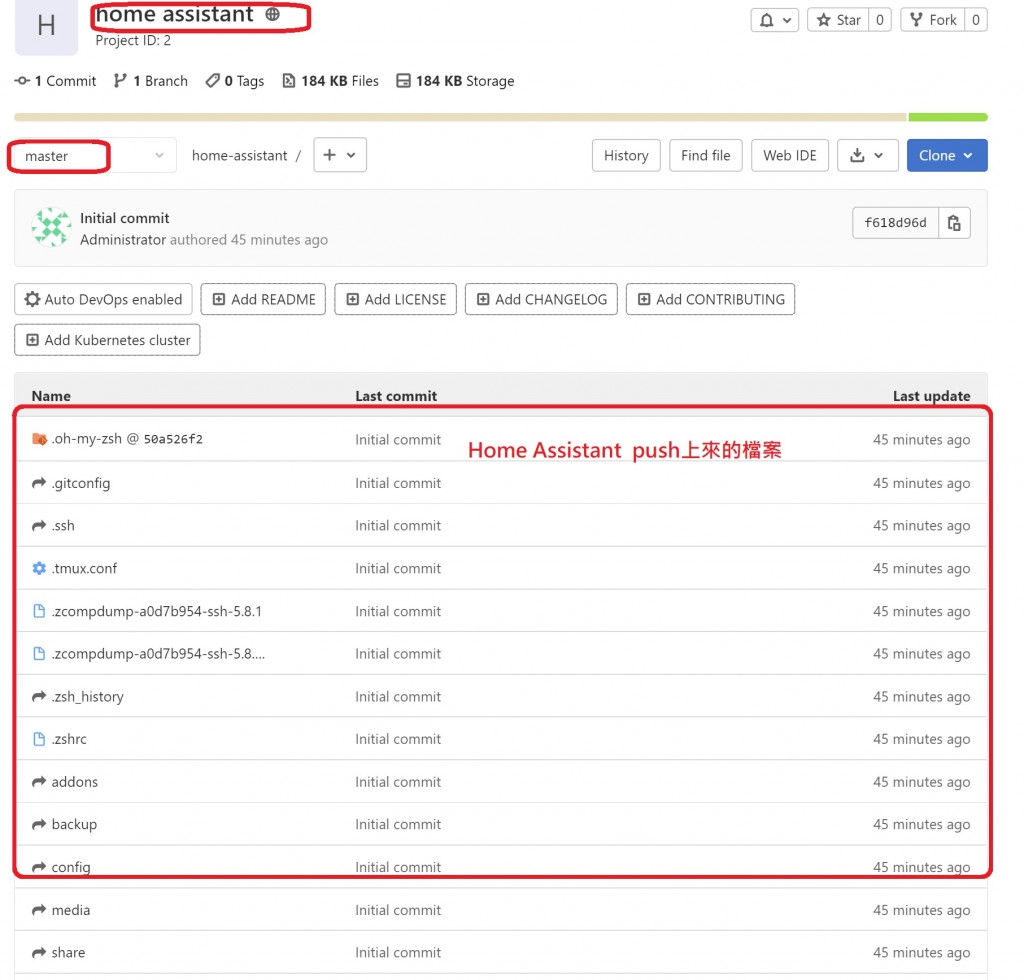
Task: Click Add CHANGELOG button
Action: (x=541, y=299)
